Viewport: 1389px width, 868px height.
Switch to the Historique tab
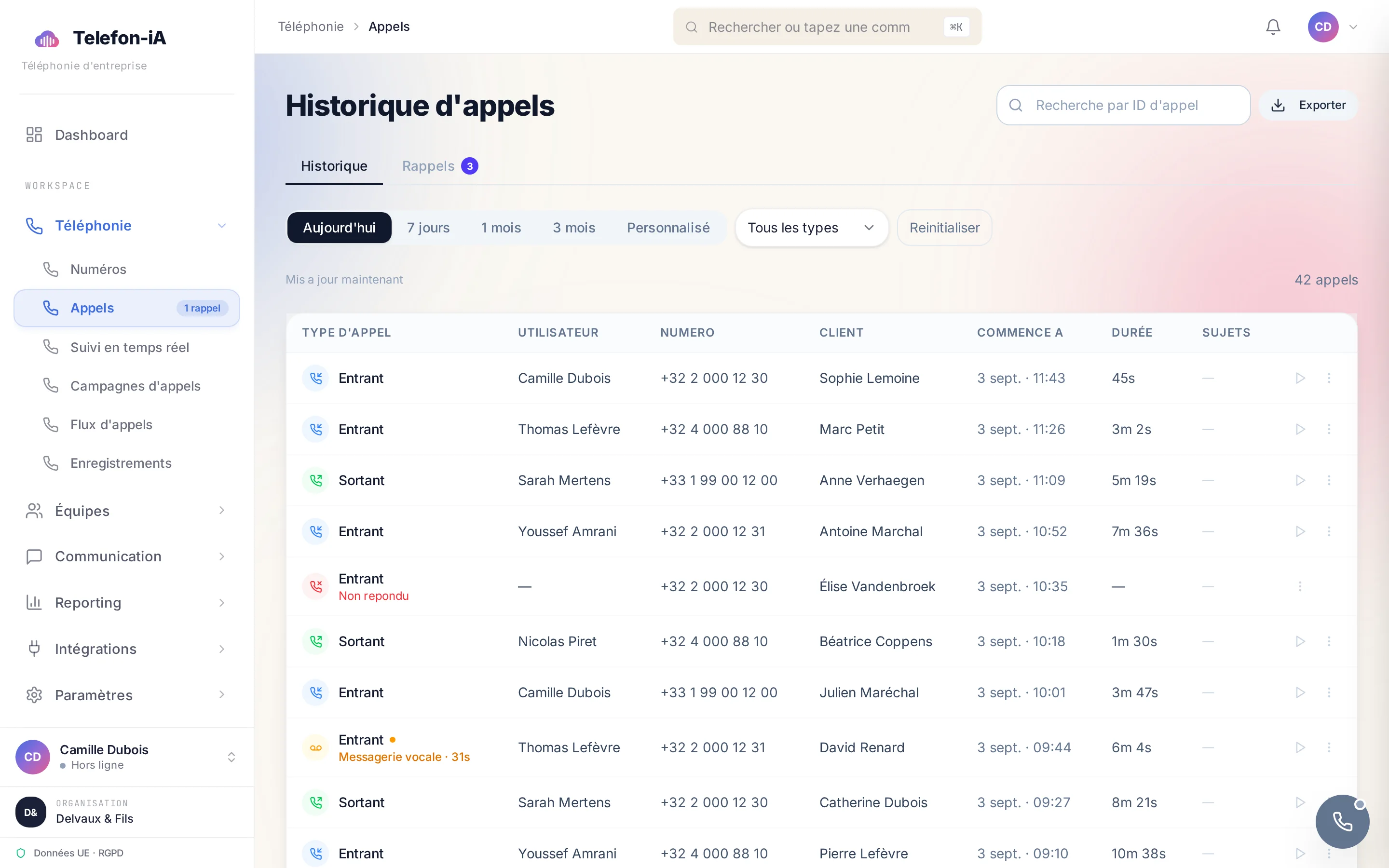(x=334, y=166)
